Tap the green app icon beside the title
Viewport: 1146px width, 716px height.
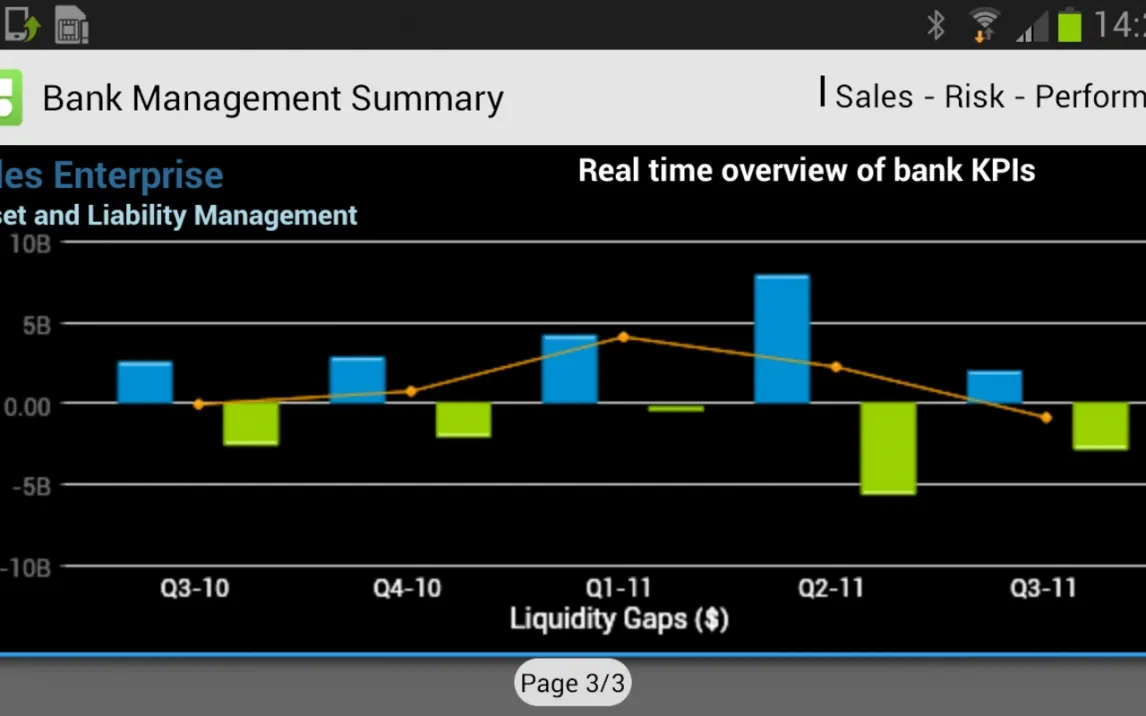click(x=10, y=98)
